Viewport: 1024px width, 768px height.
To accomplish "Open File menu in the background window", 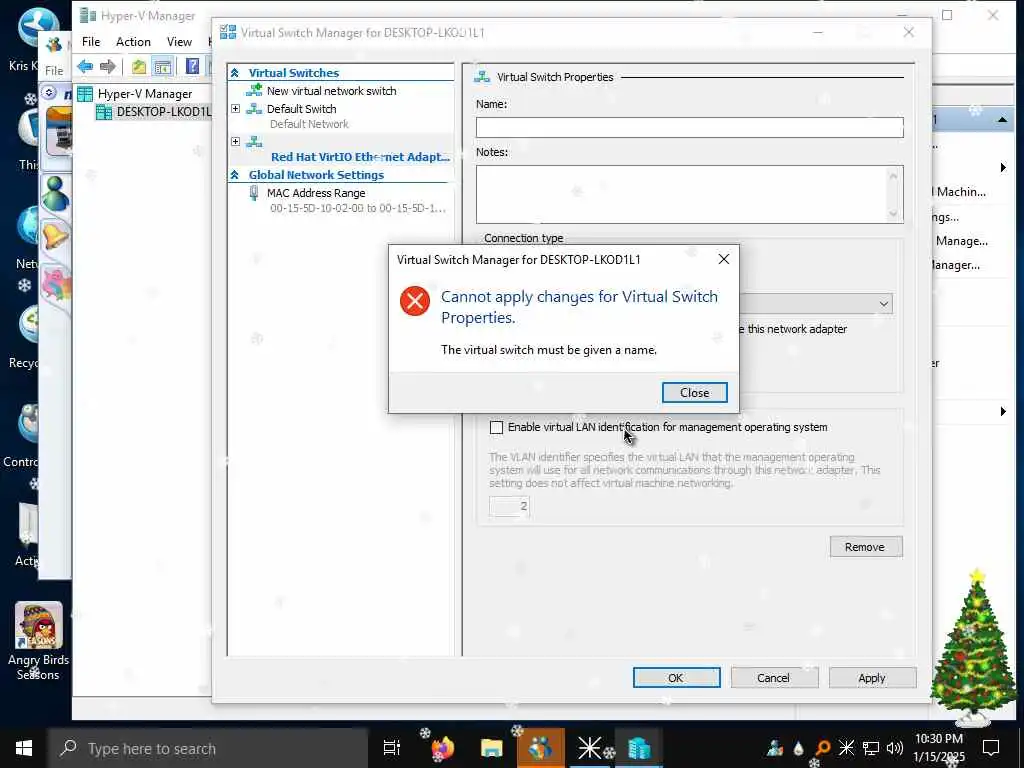I will [x=54, y=71].
